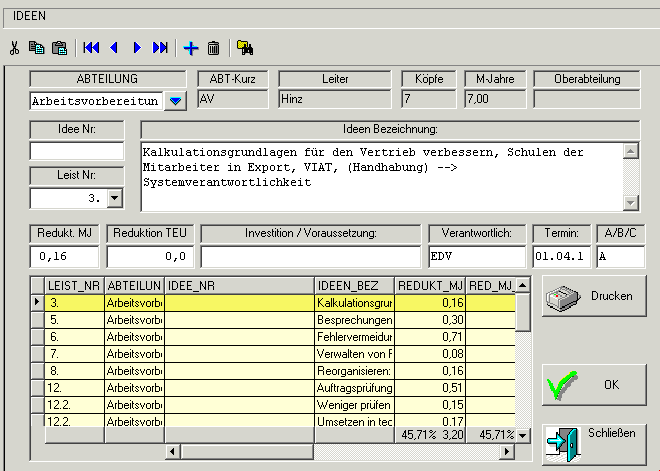Screen dimensions: 660x471
Task: Click the Verantwortlich field showing EDV
Action: pyautogui.click(x=477, y=256)
